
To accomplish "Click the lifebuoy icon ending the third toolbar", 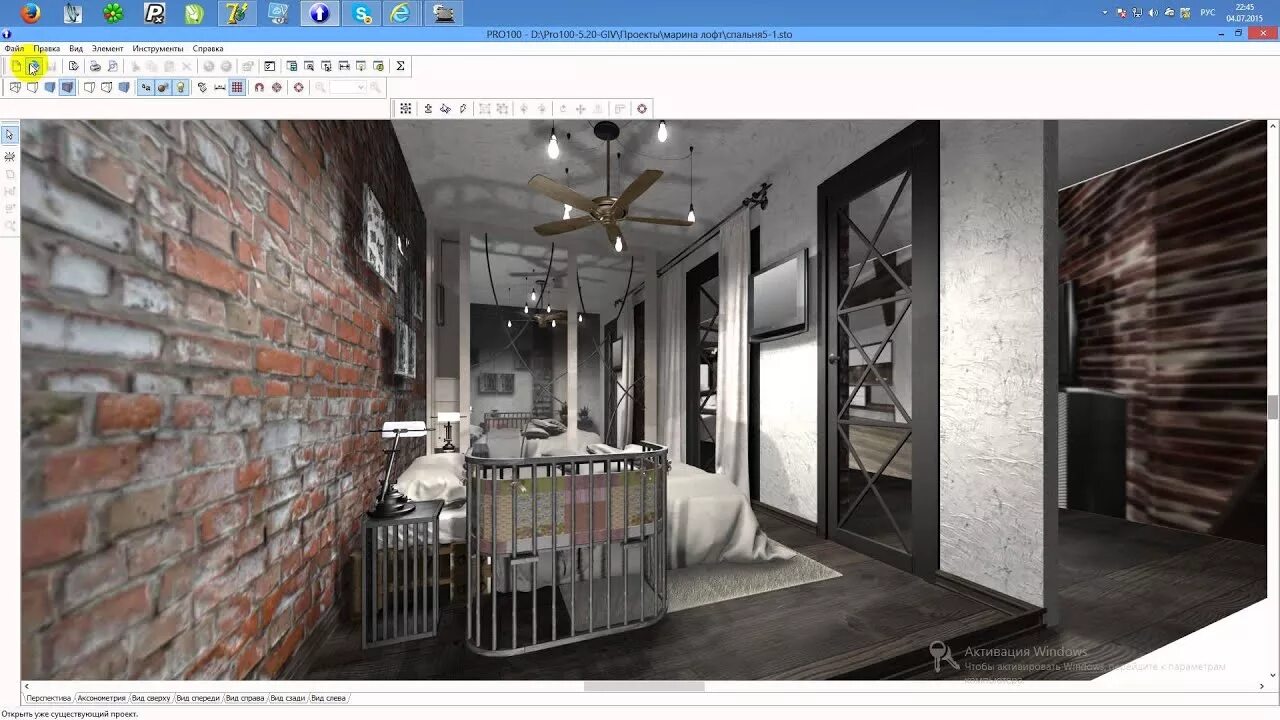I will point(642,109).
